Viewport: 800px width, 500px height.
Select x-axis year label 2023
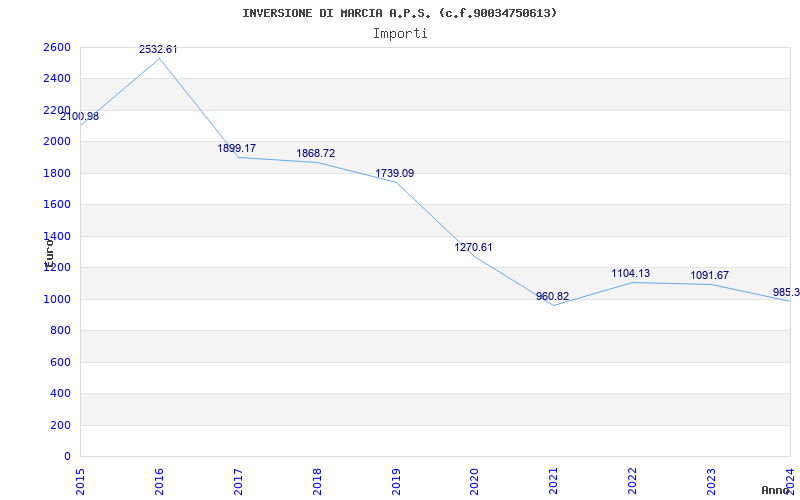point(711,482)
